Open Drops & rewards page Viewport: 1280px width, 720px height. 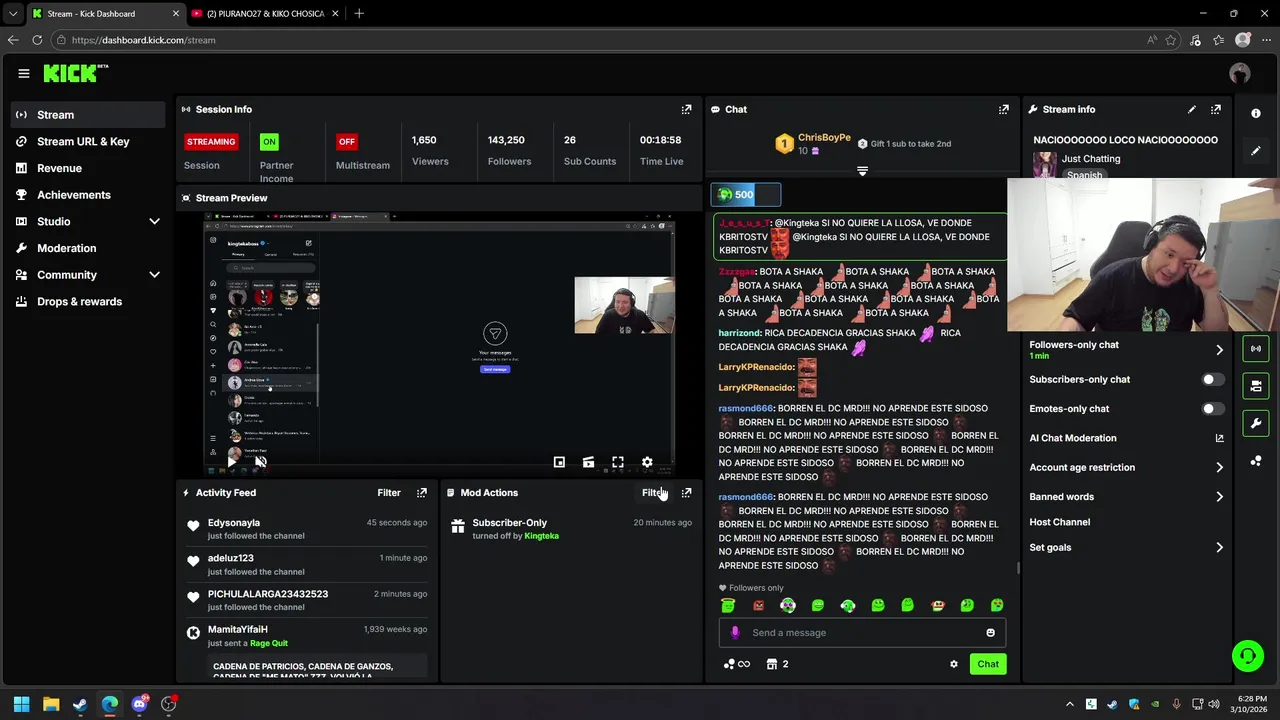[x=88, y=301]
